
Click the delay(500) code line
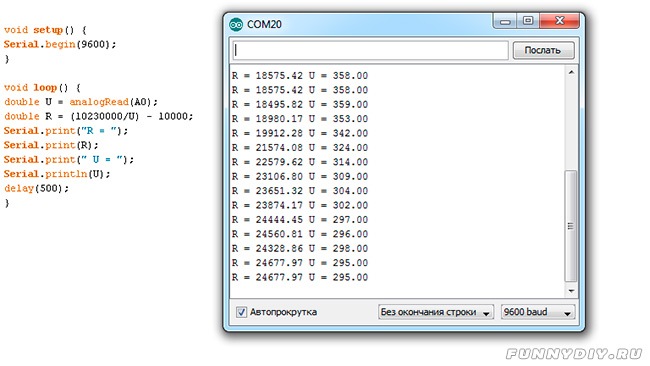(36, 189)
